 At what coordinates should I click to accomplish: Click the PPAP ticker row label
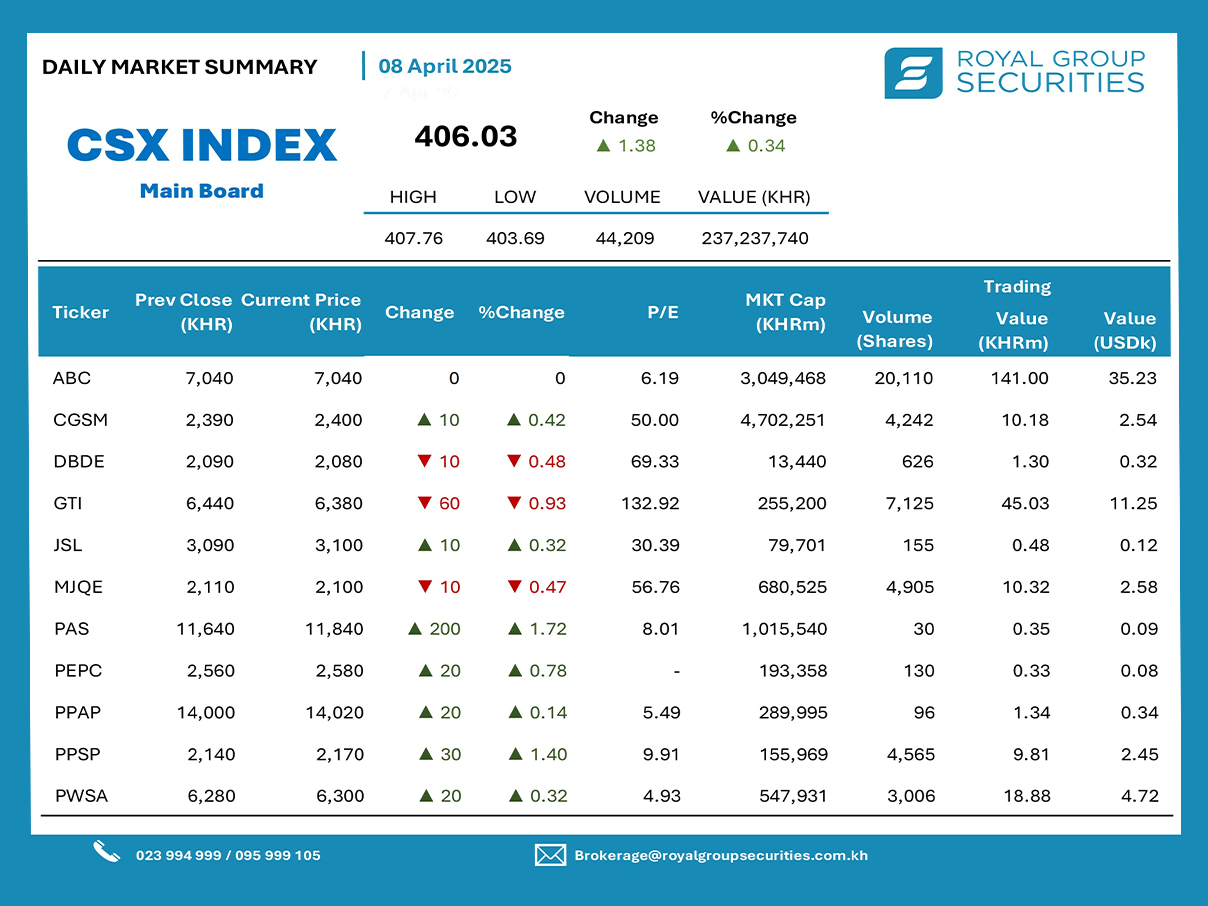[78, 713]
